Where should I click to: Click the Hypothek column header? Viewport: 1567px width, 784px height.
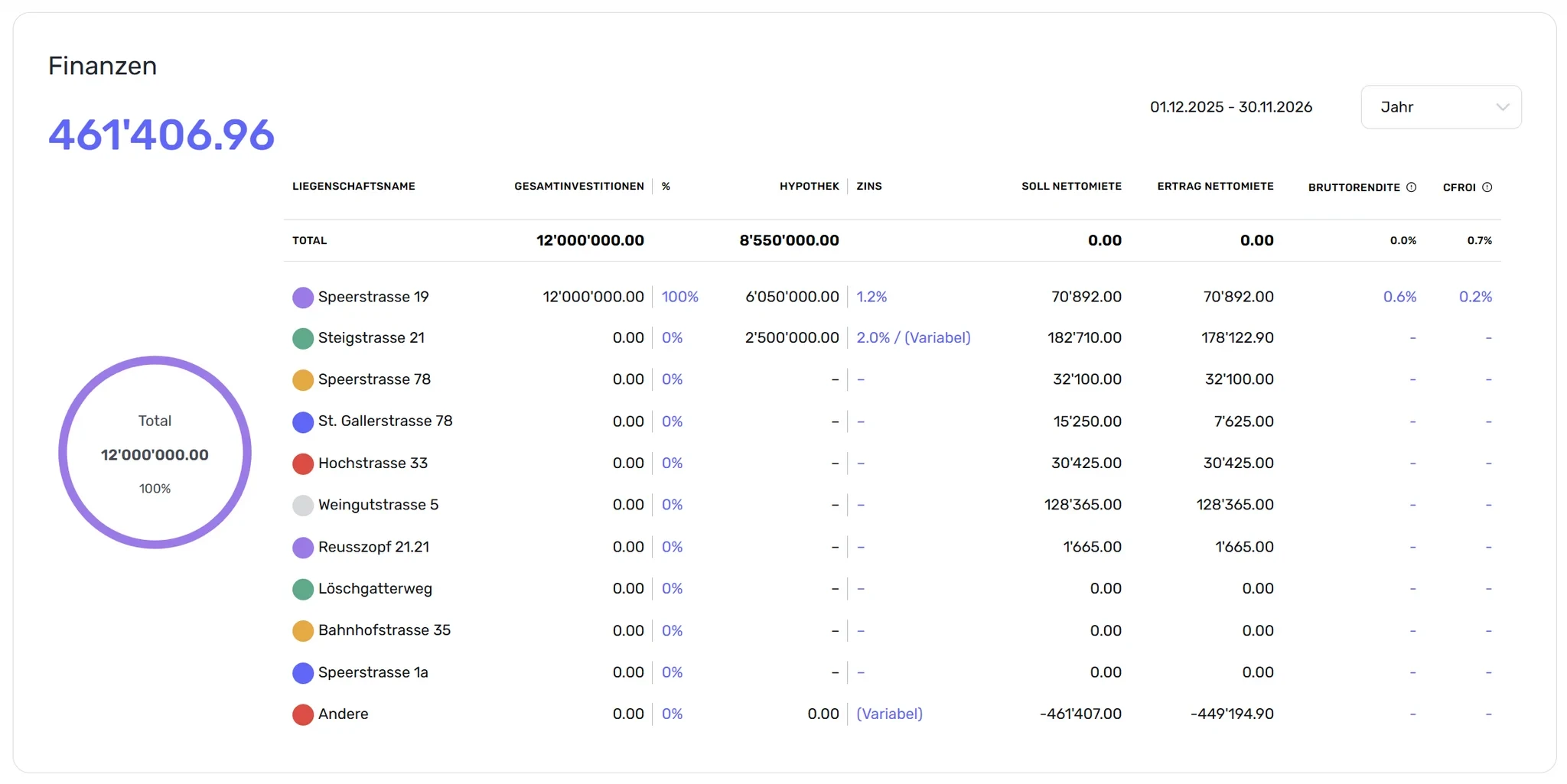[810, 187]
